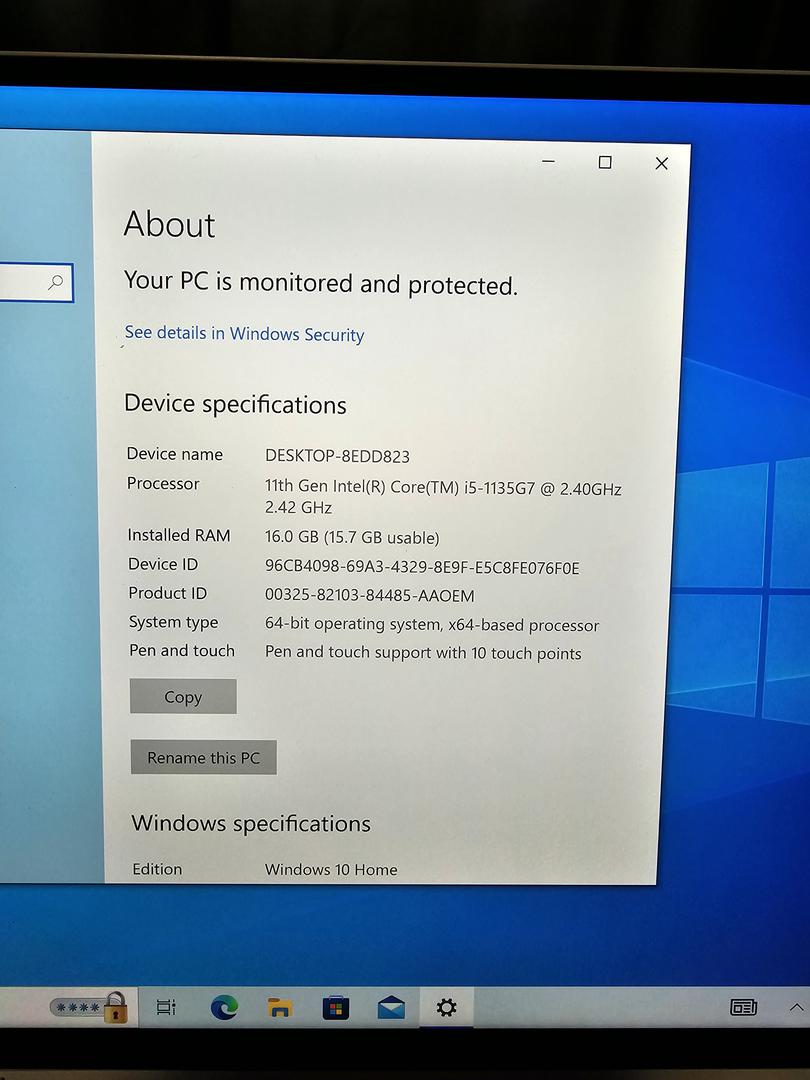
Task: Click the Product ID value 00325-82103-84485-AAOEM
Action: 369,595
